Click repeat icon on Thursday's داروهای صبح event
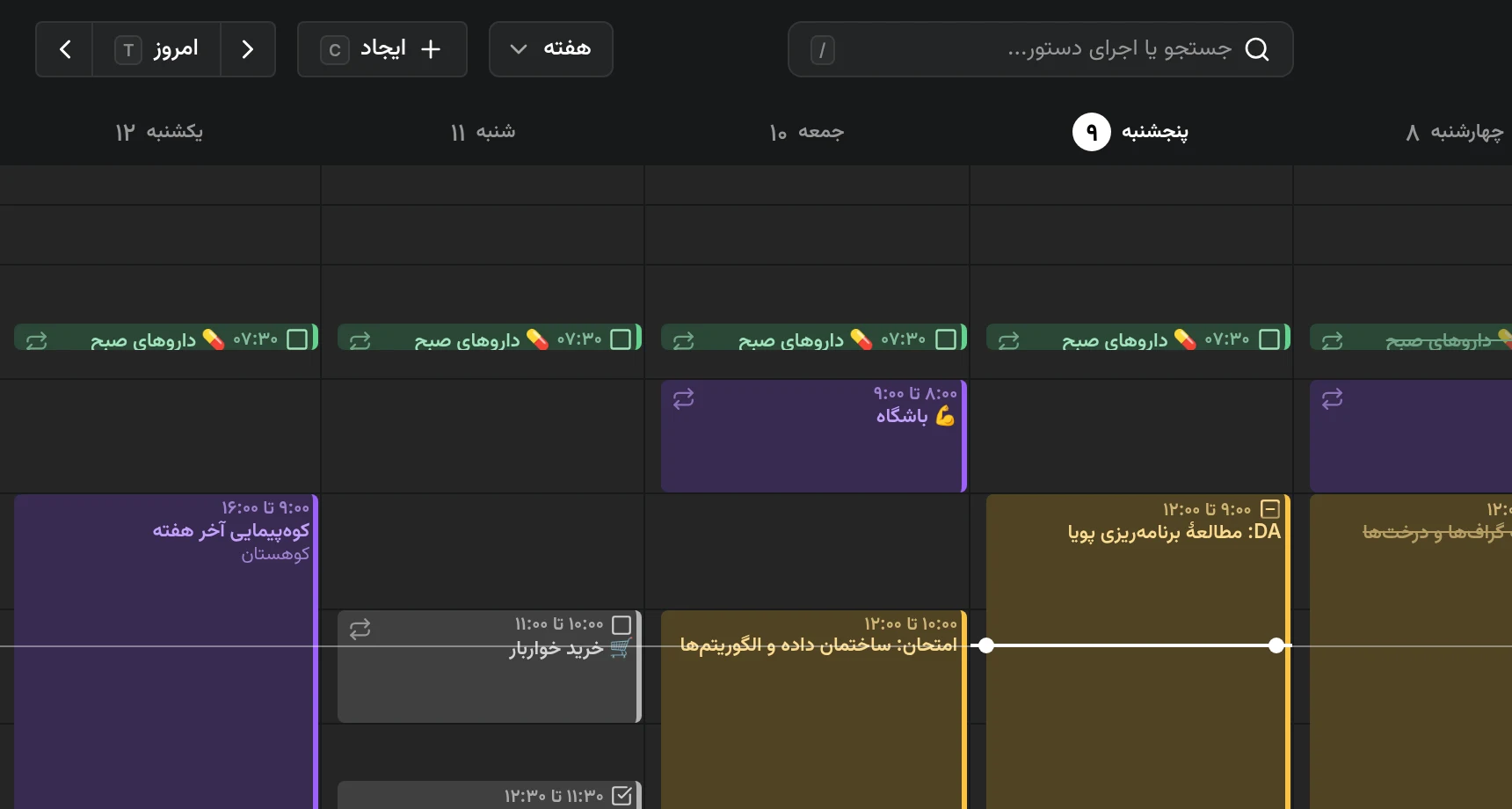Viewport: 1512px width, 809px height. pos(1008,340)
